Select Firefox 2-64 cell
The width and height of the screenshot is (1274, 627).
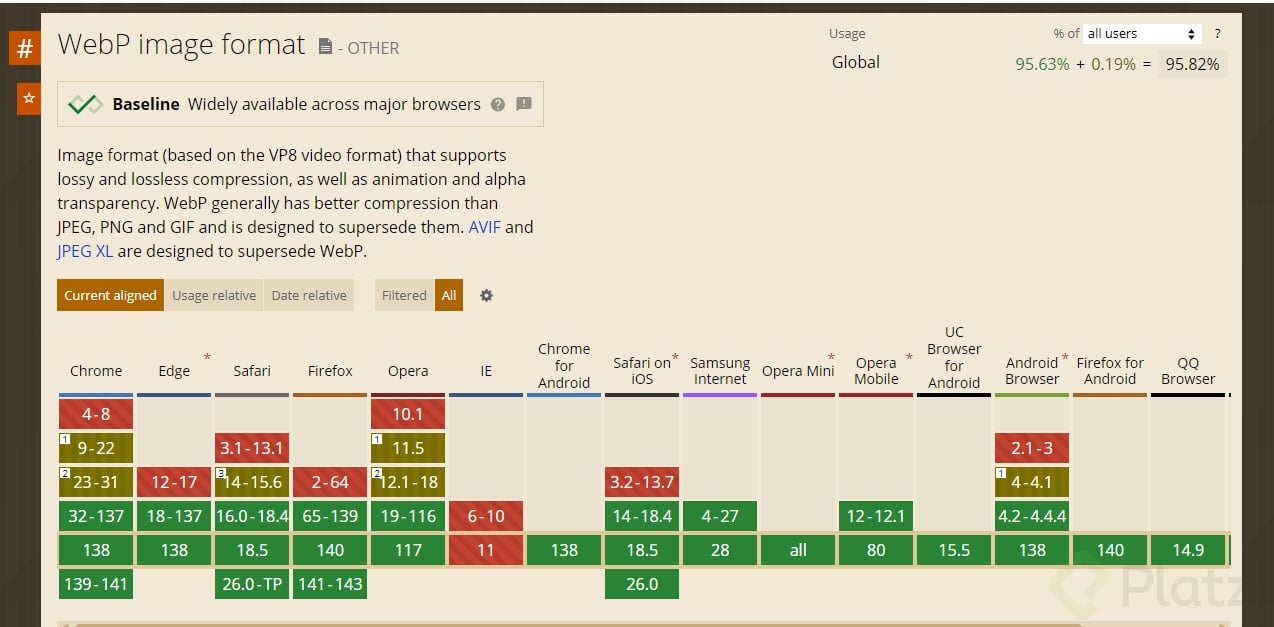[x=330, y=482]
